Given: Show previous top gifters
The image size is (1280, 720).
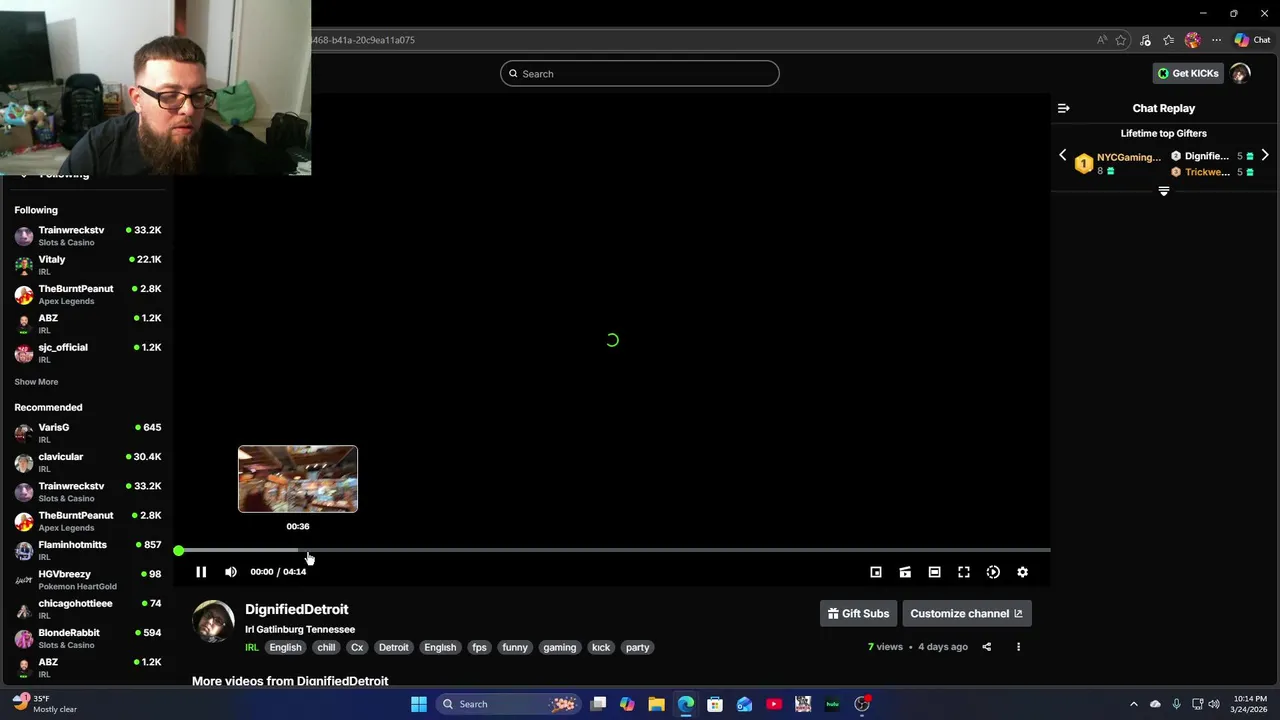Looking at the screenshot, I should (x=1063, y=156).
